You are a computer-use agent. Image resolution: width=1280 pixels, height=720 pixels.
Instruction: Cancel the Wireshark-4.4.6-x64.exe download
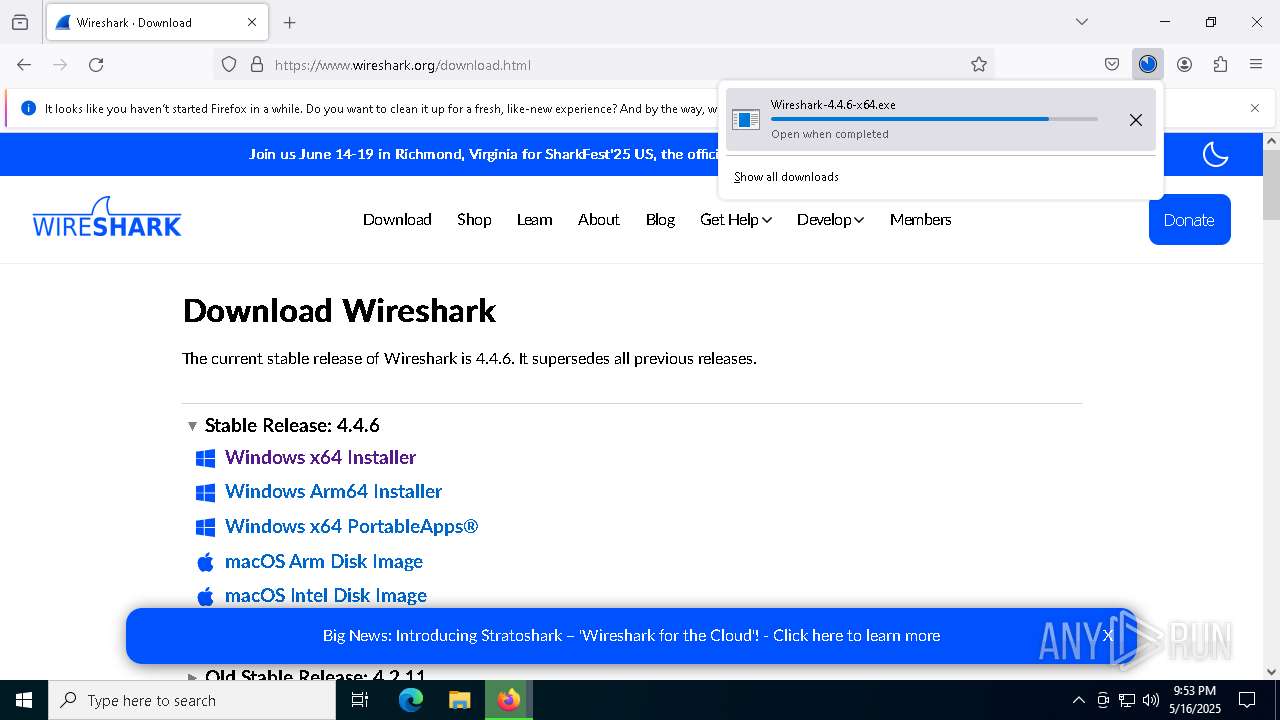tap(1136, 120)
